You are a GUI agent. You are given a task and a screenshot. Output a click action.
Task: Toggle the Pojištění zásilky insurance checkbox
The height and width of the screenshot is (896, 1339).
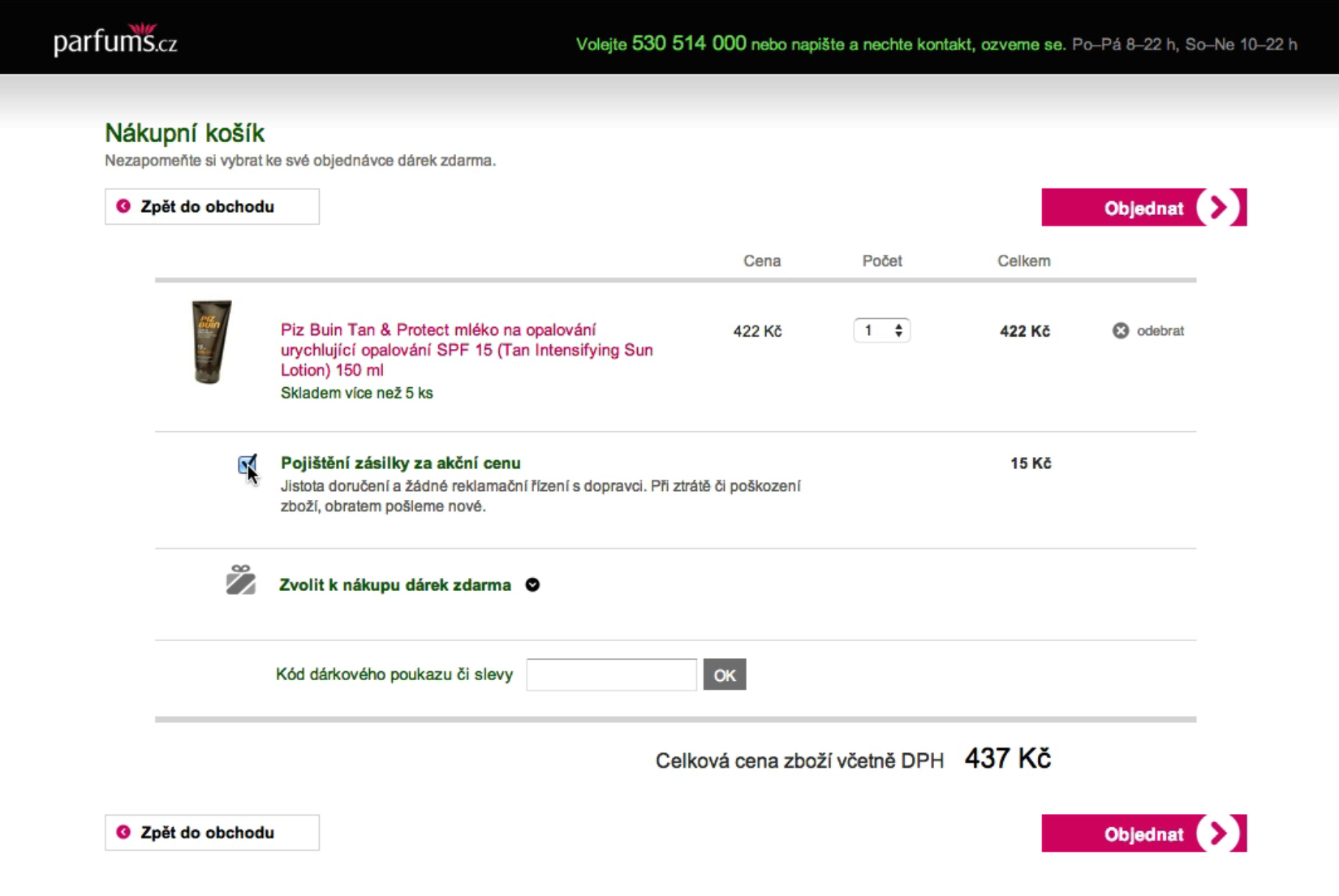pos(247,464)
